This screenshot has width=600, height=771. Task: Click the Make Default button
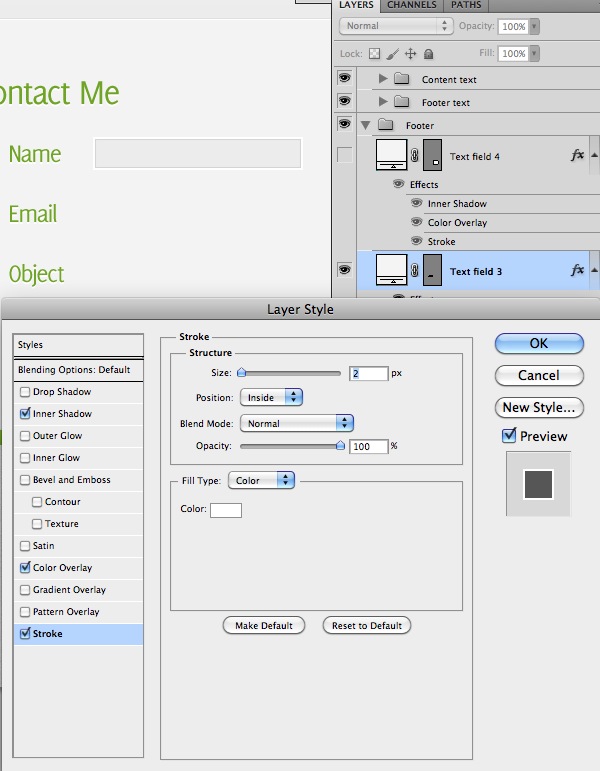click(264, 625)
